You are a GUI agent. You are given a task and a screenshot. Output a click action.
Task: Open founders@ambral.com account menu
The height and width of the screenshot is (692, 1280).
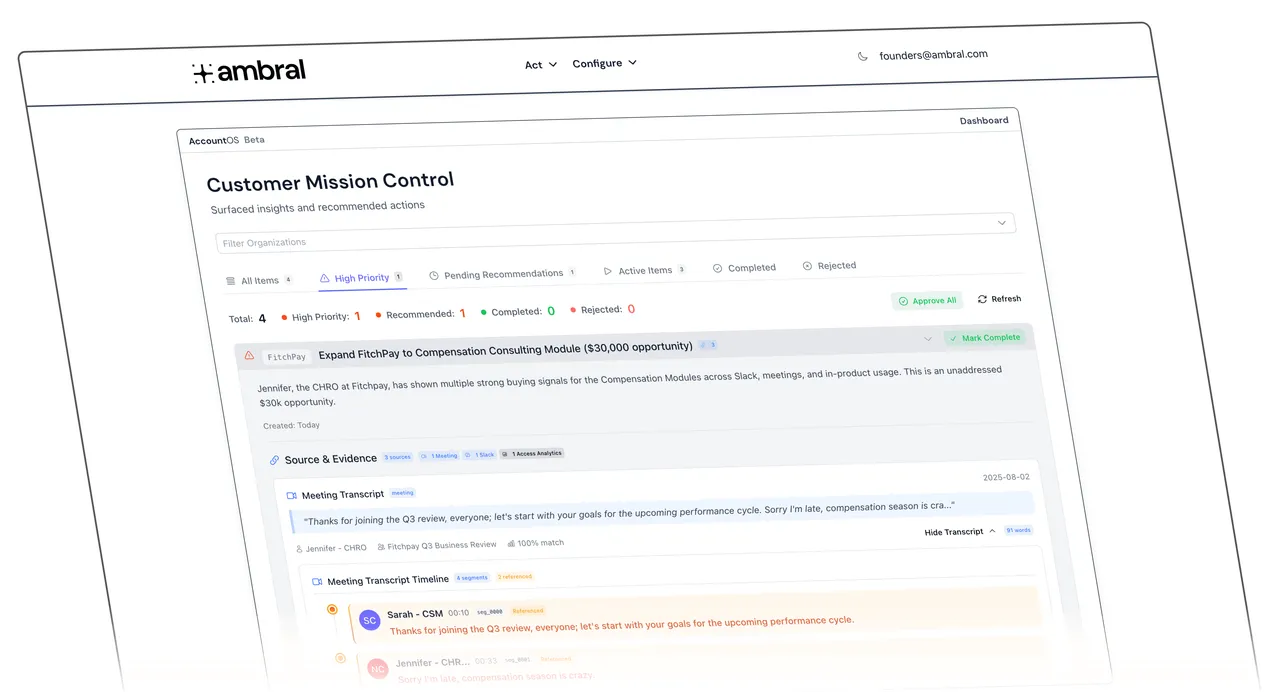[x=933, y=55]
